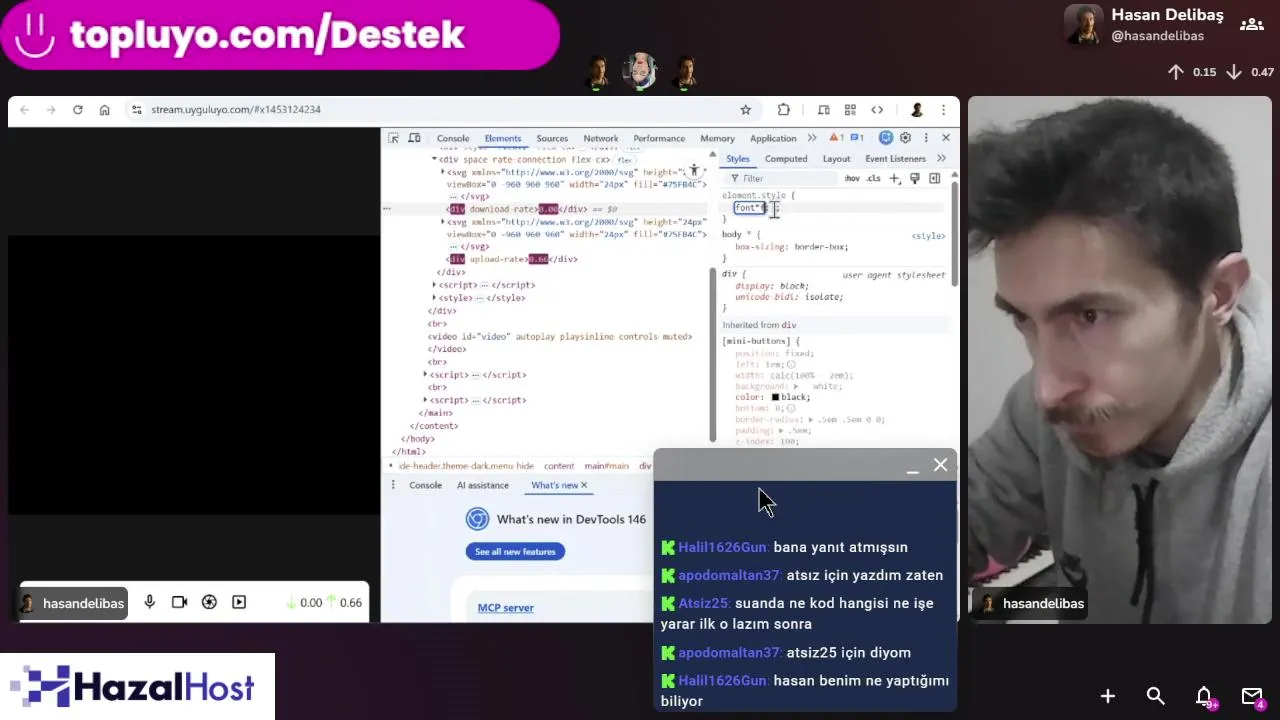Click the browser address bar URL

236,110
